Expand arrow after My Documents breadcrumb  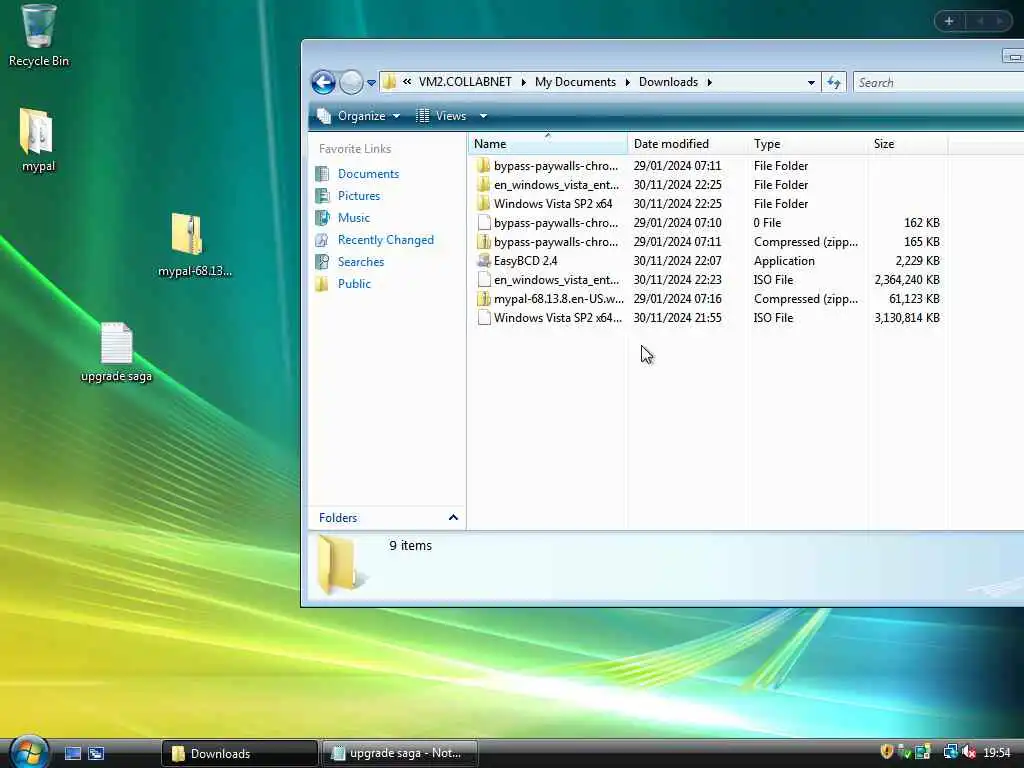627,82
